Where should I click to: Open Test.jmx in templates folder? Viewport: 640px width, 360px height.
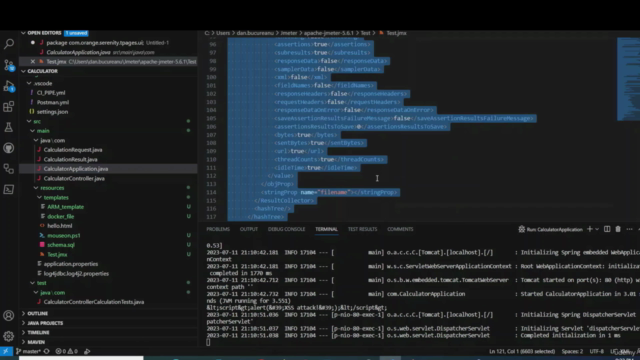click(57, 254)
